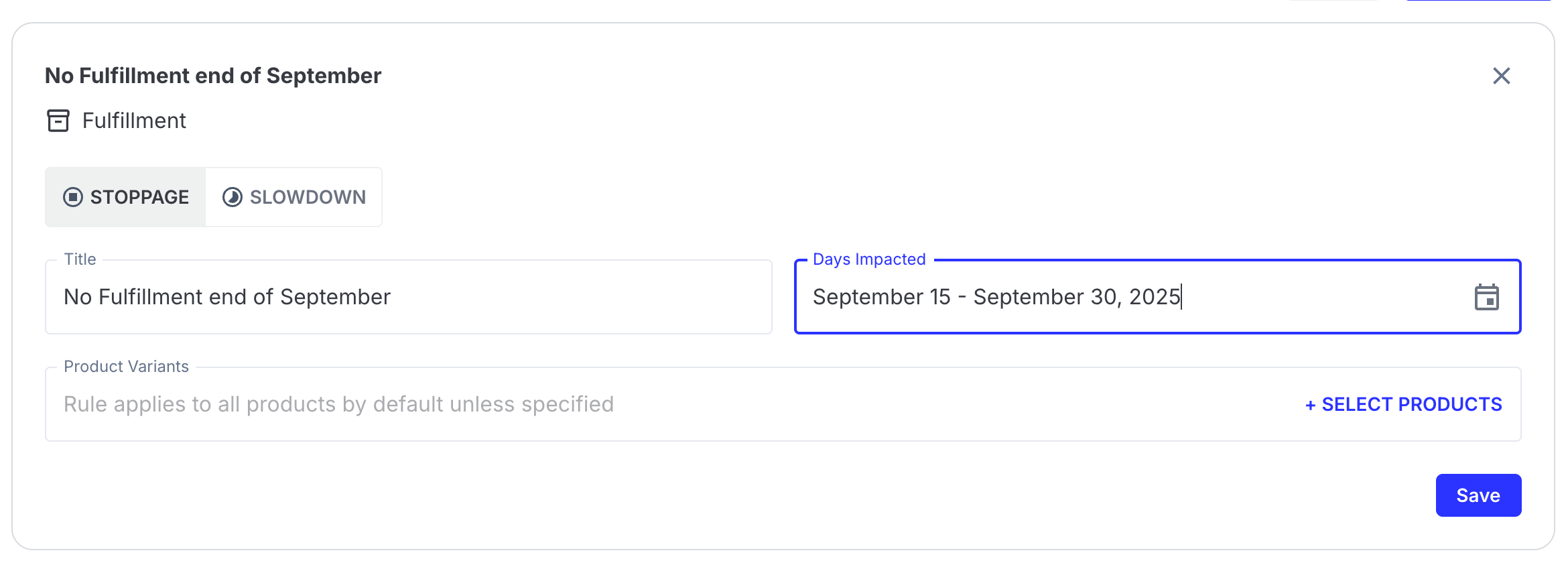Image resolution: width=1568 pixels, height=563 pixels.
Task: Switch to SLOWDOWN mode
Action: pos(294,197)
